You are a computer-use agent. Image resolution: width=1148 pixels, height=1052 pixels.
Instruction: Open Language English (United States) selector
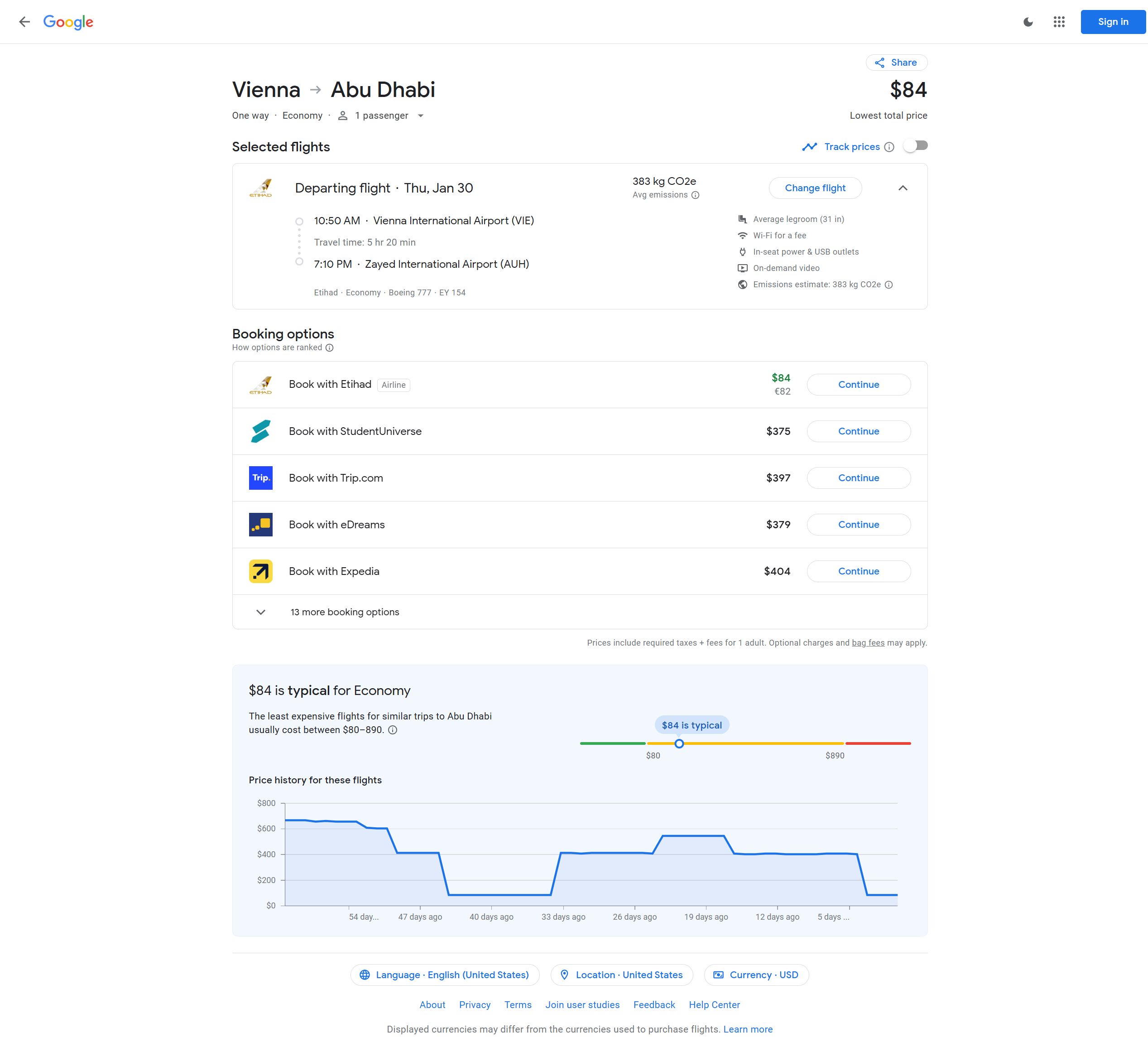tap(445, 975)
